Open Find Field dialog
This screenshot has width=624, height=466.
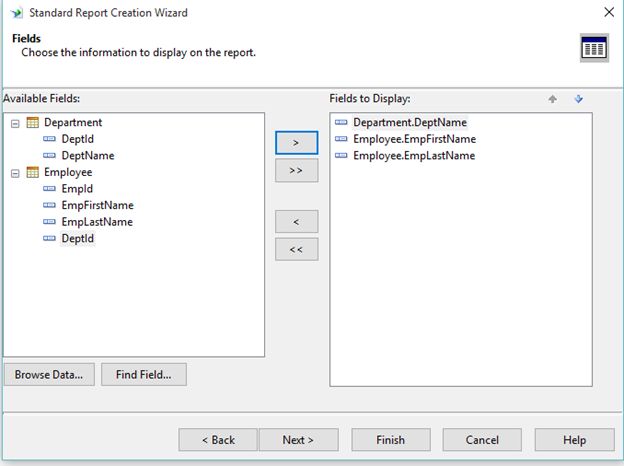click(144, 374)
